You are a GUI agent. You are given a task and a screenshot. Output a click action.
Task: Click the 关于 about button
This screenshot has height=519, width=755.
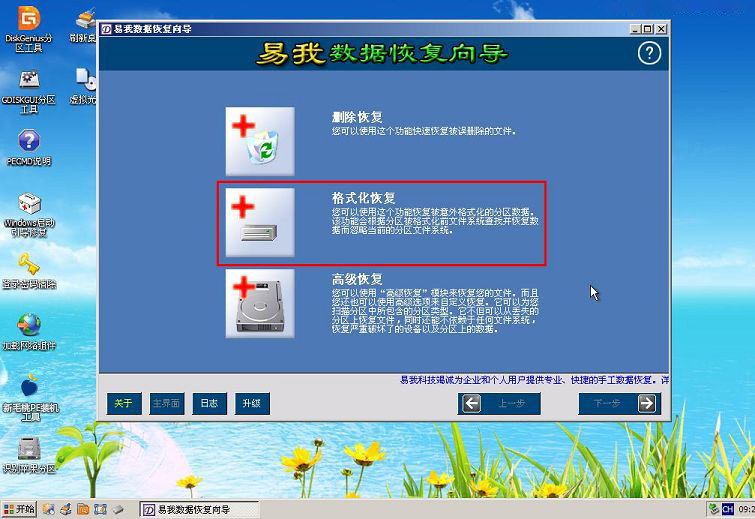coord(124,403)
